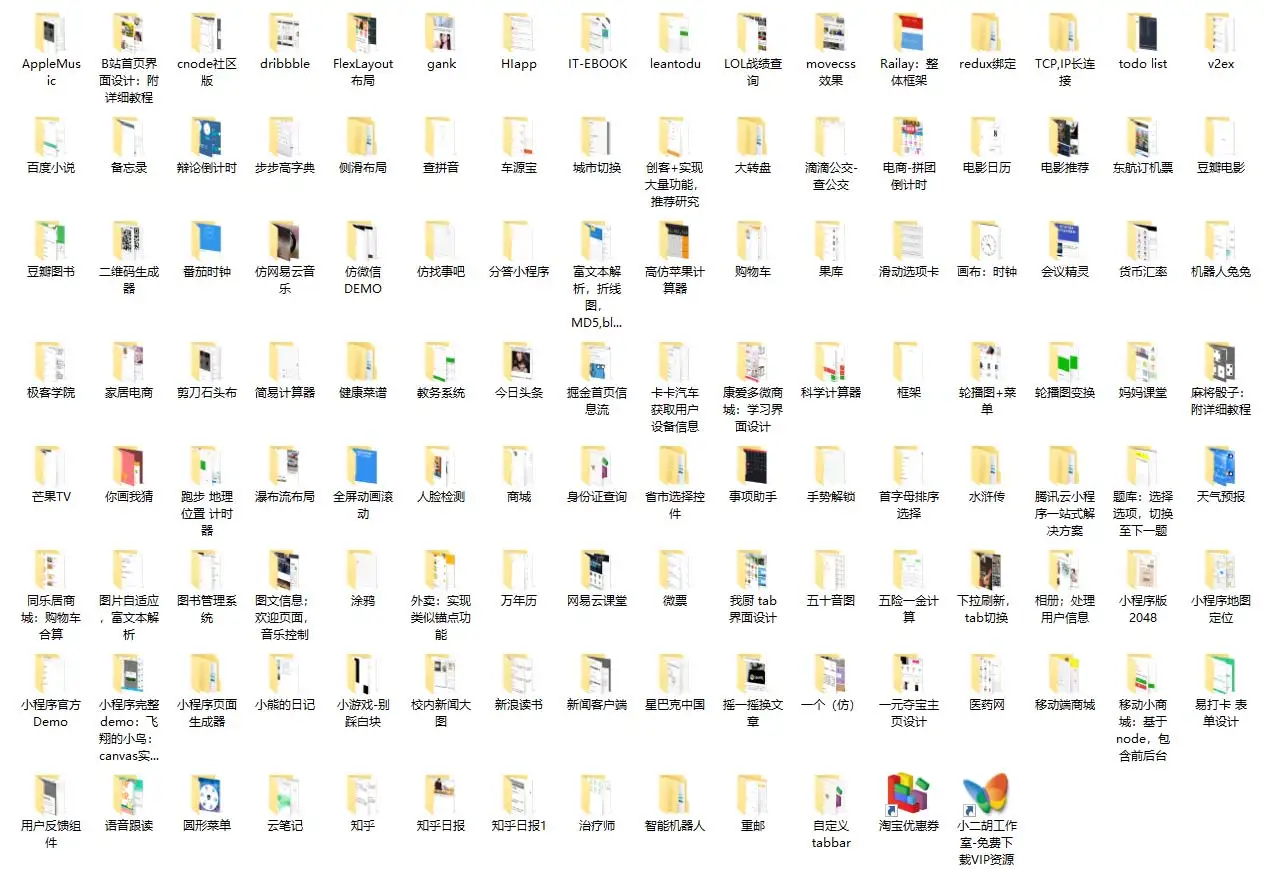Click the '移动端商城' label
The height and width of the screenshot is (869, 1266).
pyautogui.click(x=1065, y=705)
